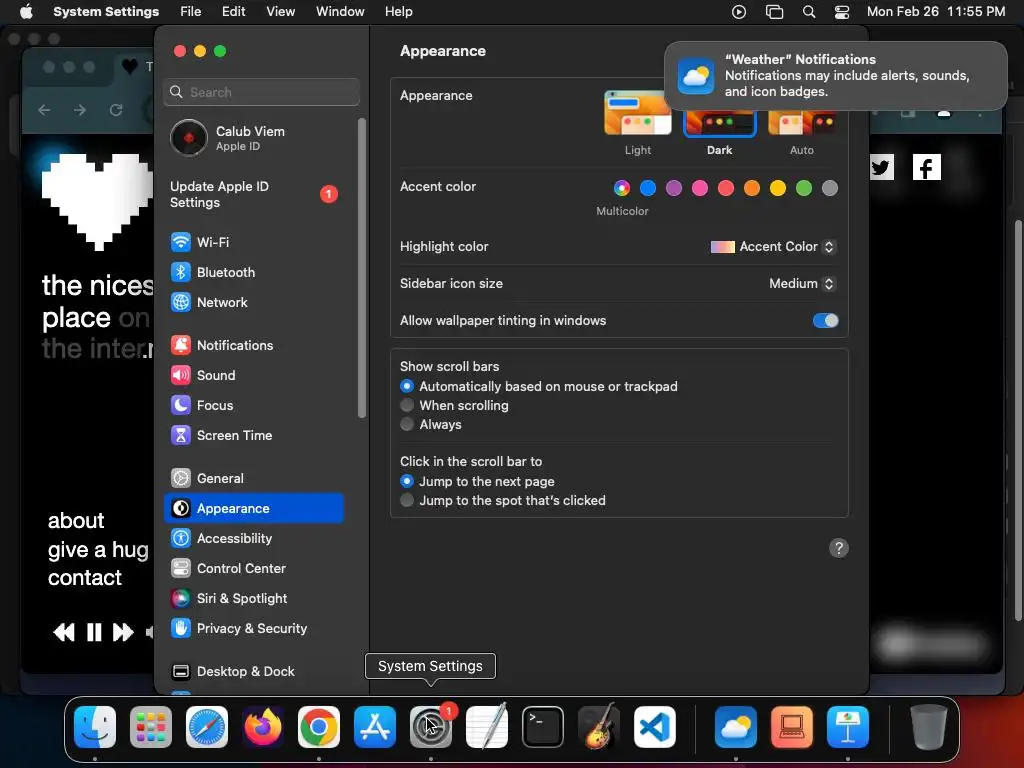Image resolution: width=1024 pixels, height=768 pixels.
Task: Open the System Settings app menu
Action: [x=106, y=12]
